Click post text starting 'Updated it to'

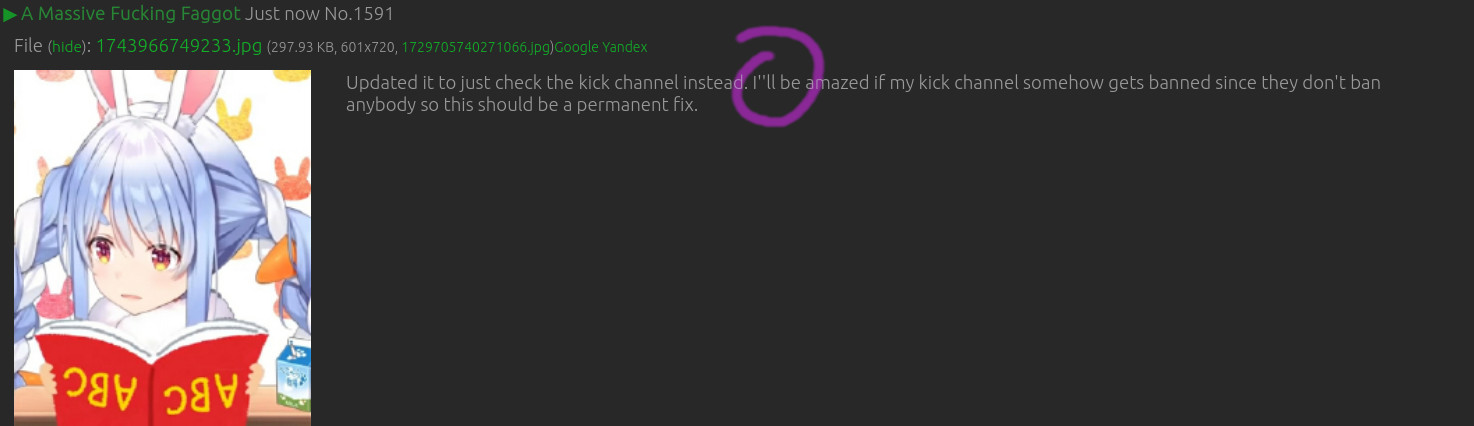tap(863, 93)
